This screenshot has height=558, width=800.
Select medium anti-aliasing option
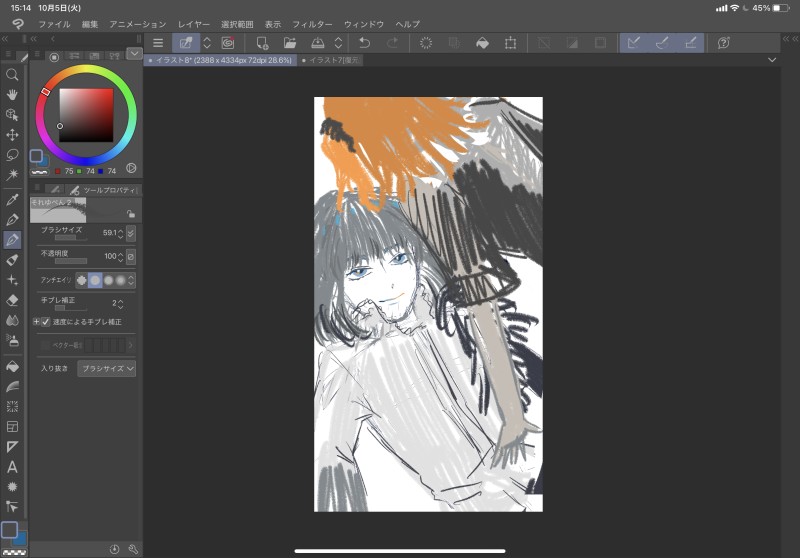click(108, 280)
